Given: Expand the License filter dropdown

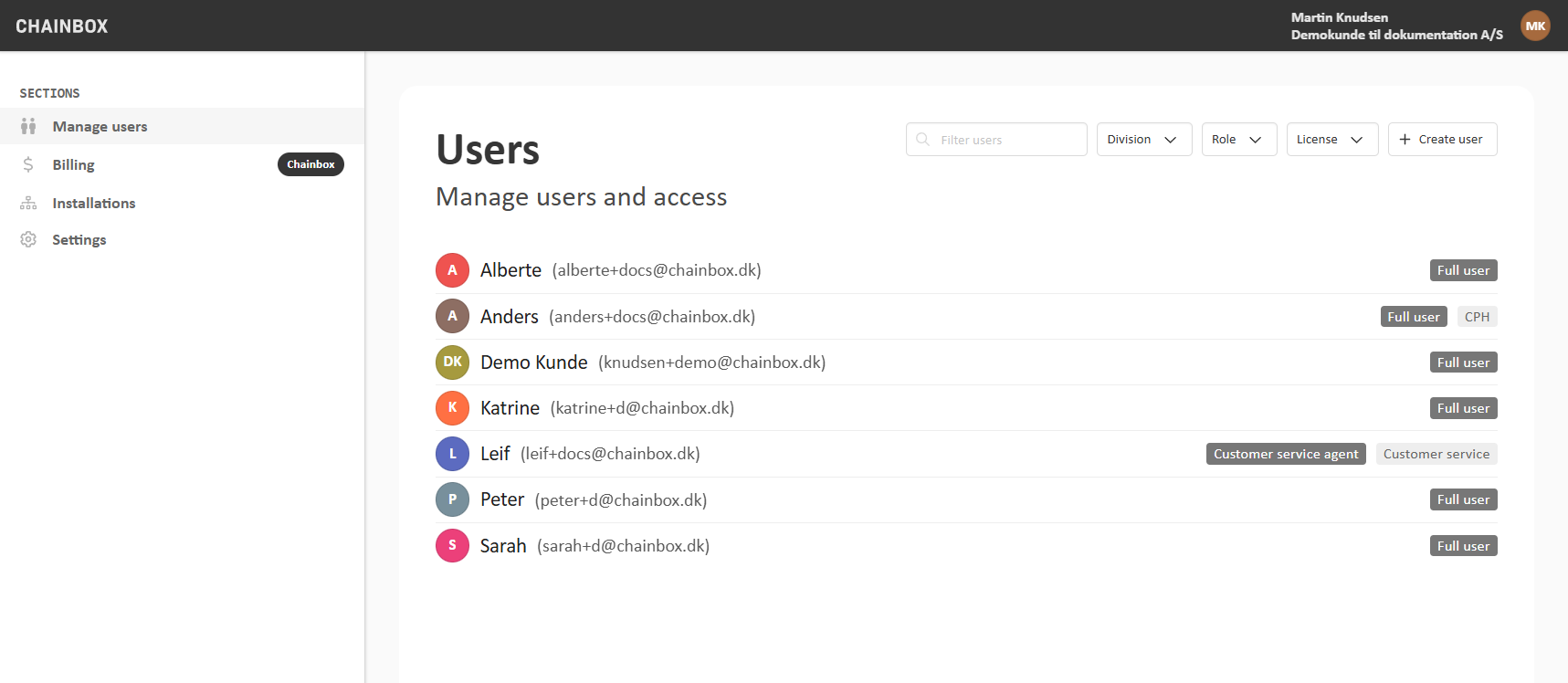Looking at the screenshot, I should [x=1331, y=140].
